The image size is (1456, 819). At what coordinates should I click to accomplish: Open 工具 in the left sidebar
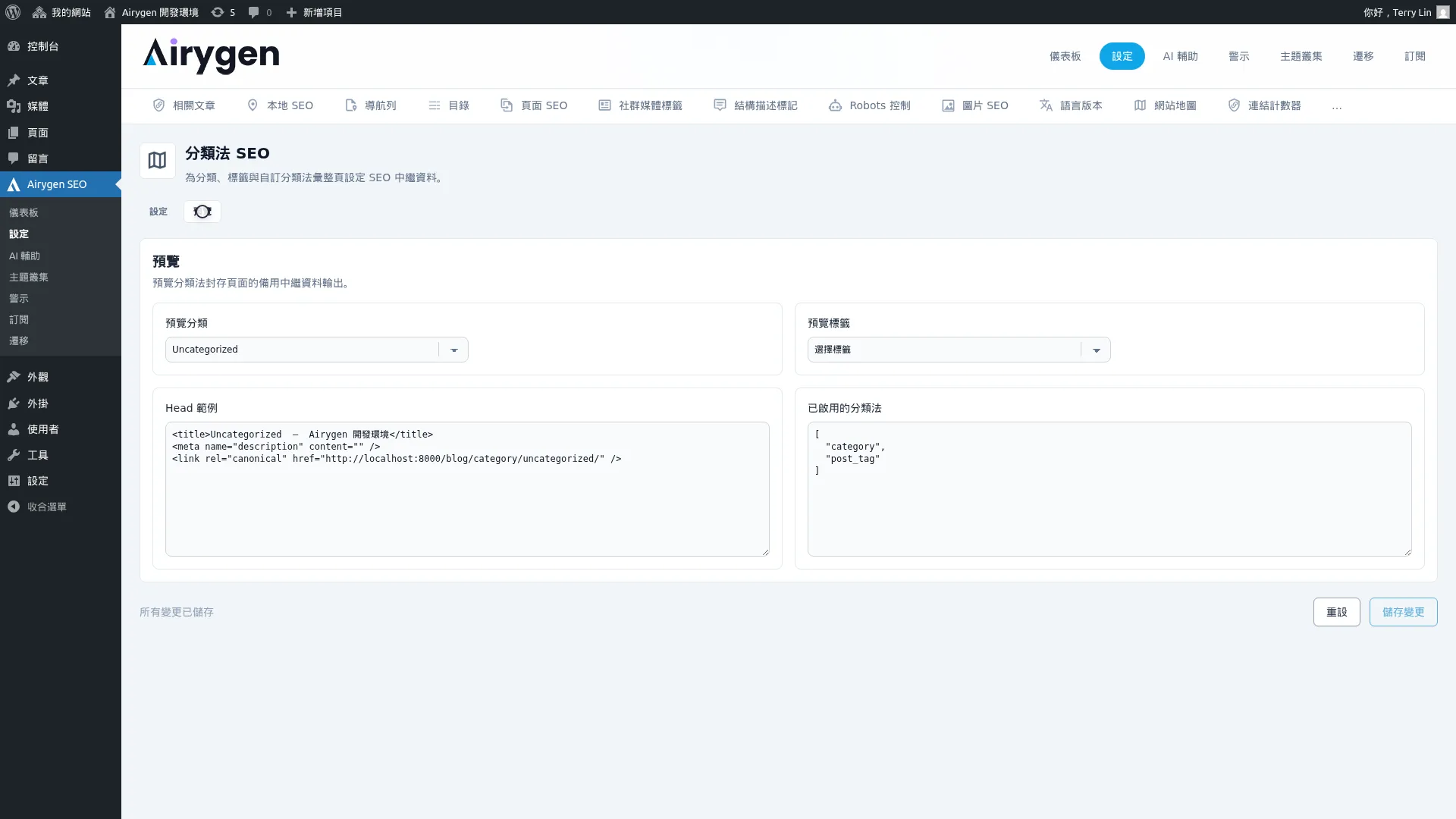pos(61,455)
